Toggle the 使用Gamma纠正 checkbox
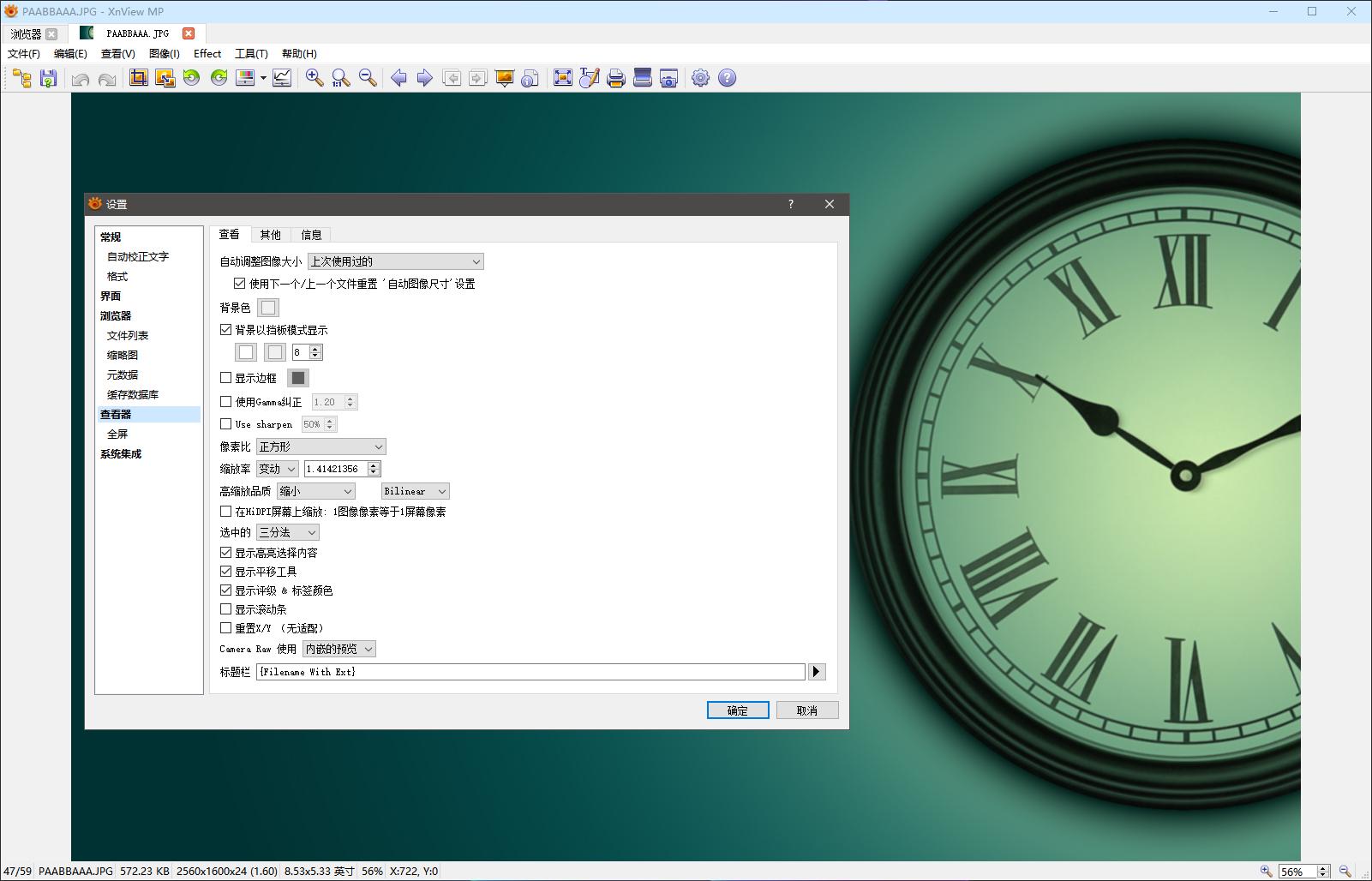This screenshot has width=1372, height=881. point(226,402)
